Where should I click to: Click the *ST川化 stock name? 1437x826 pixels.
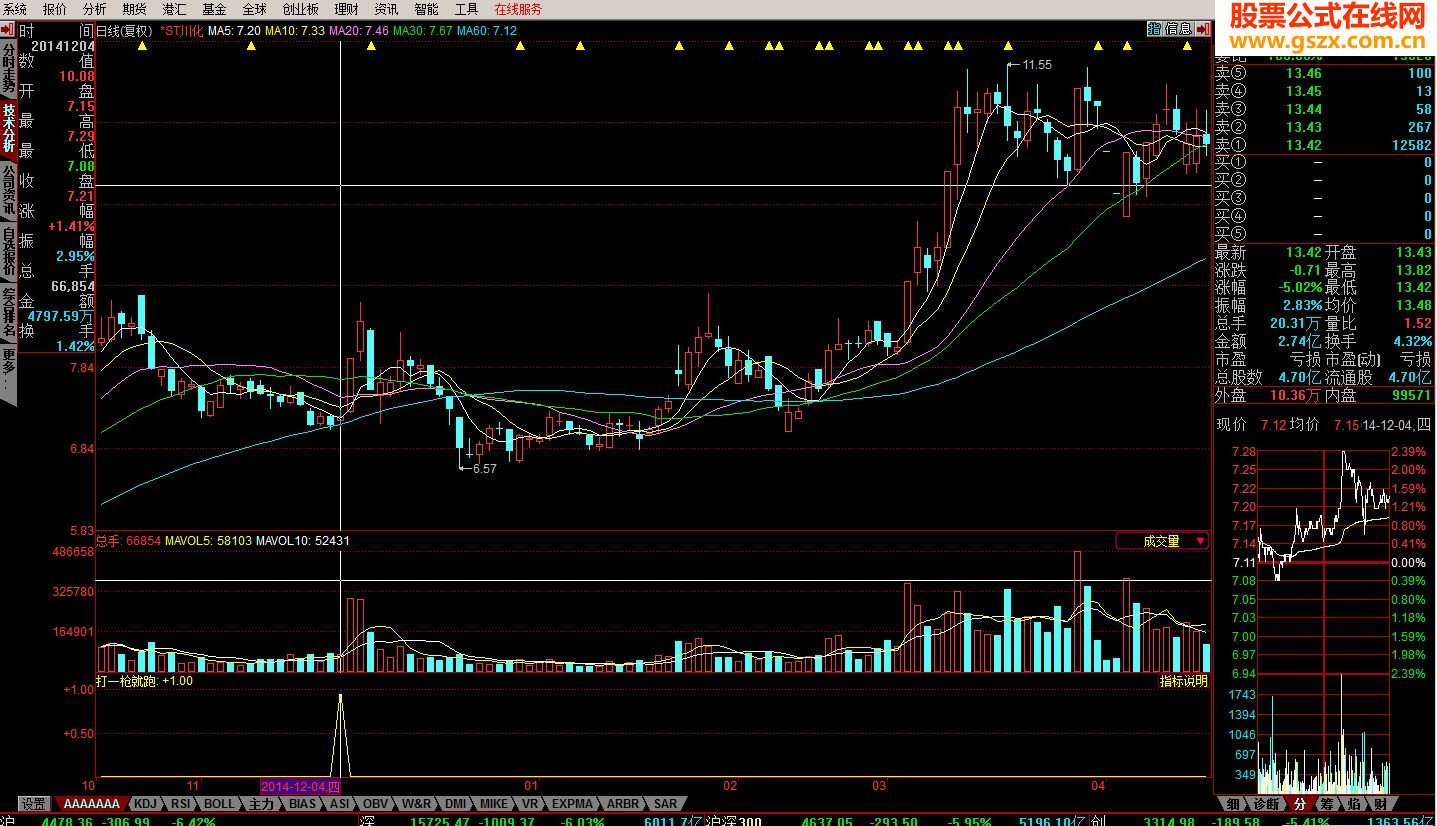tap(181, 31)
